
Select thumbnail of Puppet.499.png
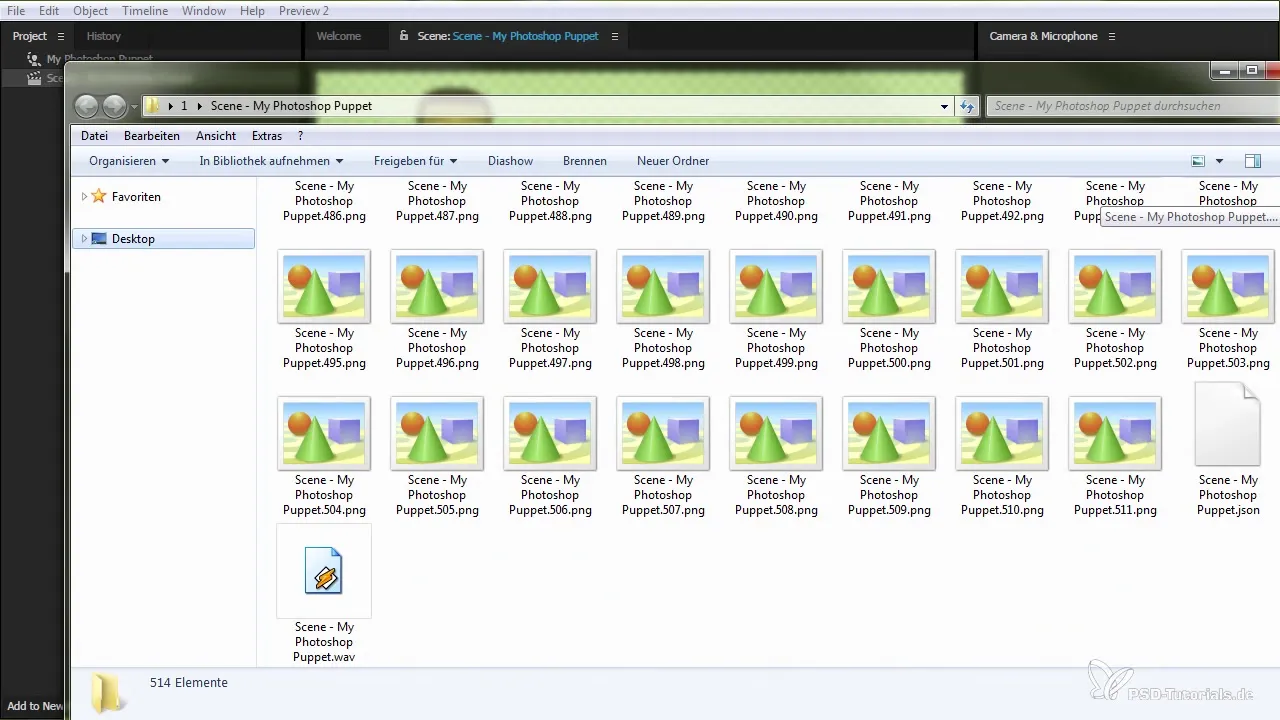coord(776,286)
